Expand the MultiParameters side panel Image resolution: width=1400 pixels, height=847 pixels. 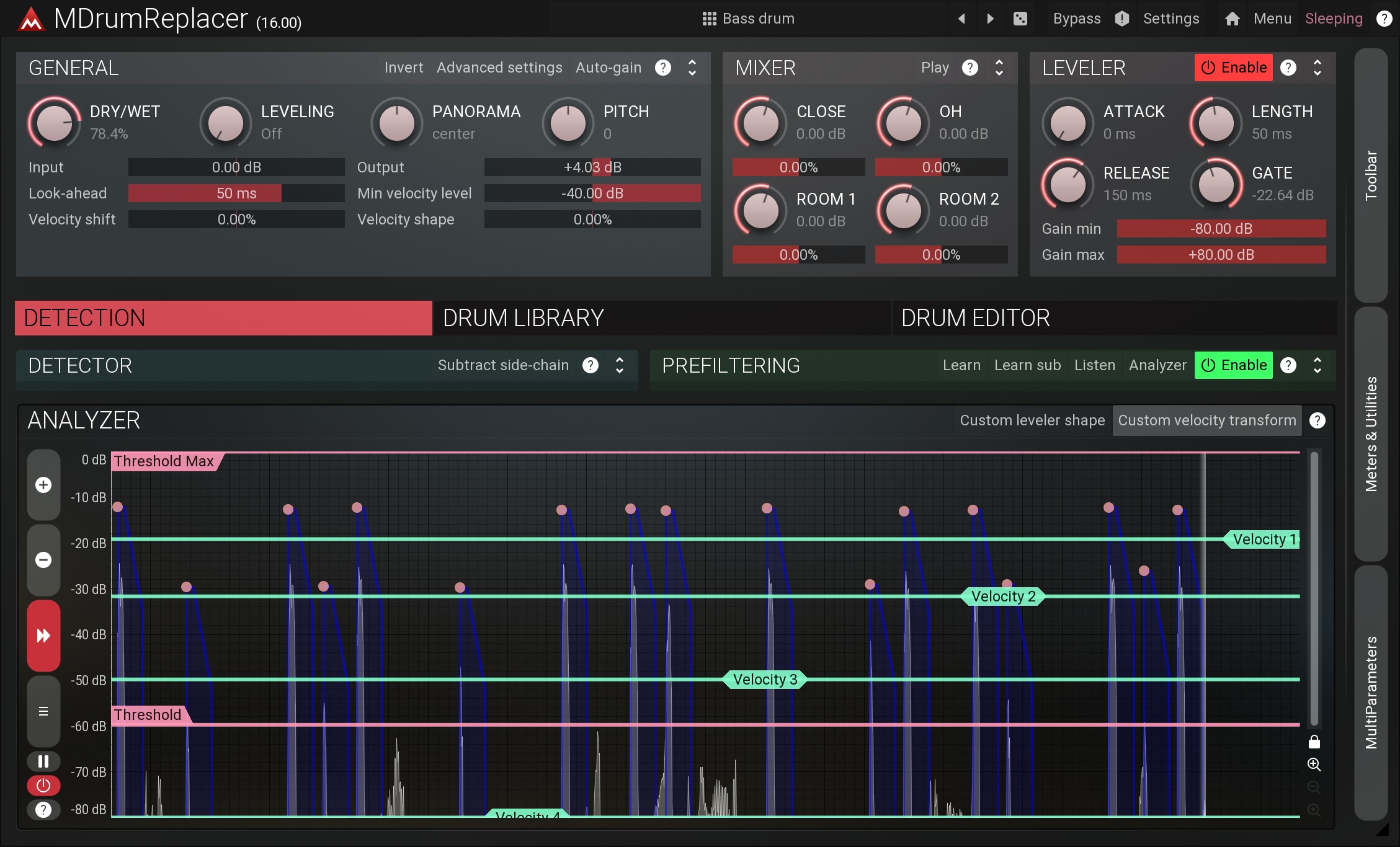[1371, 693]
